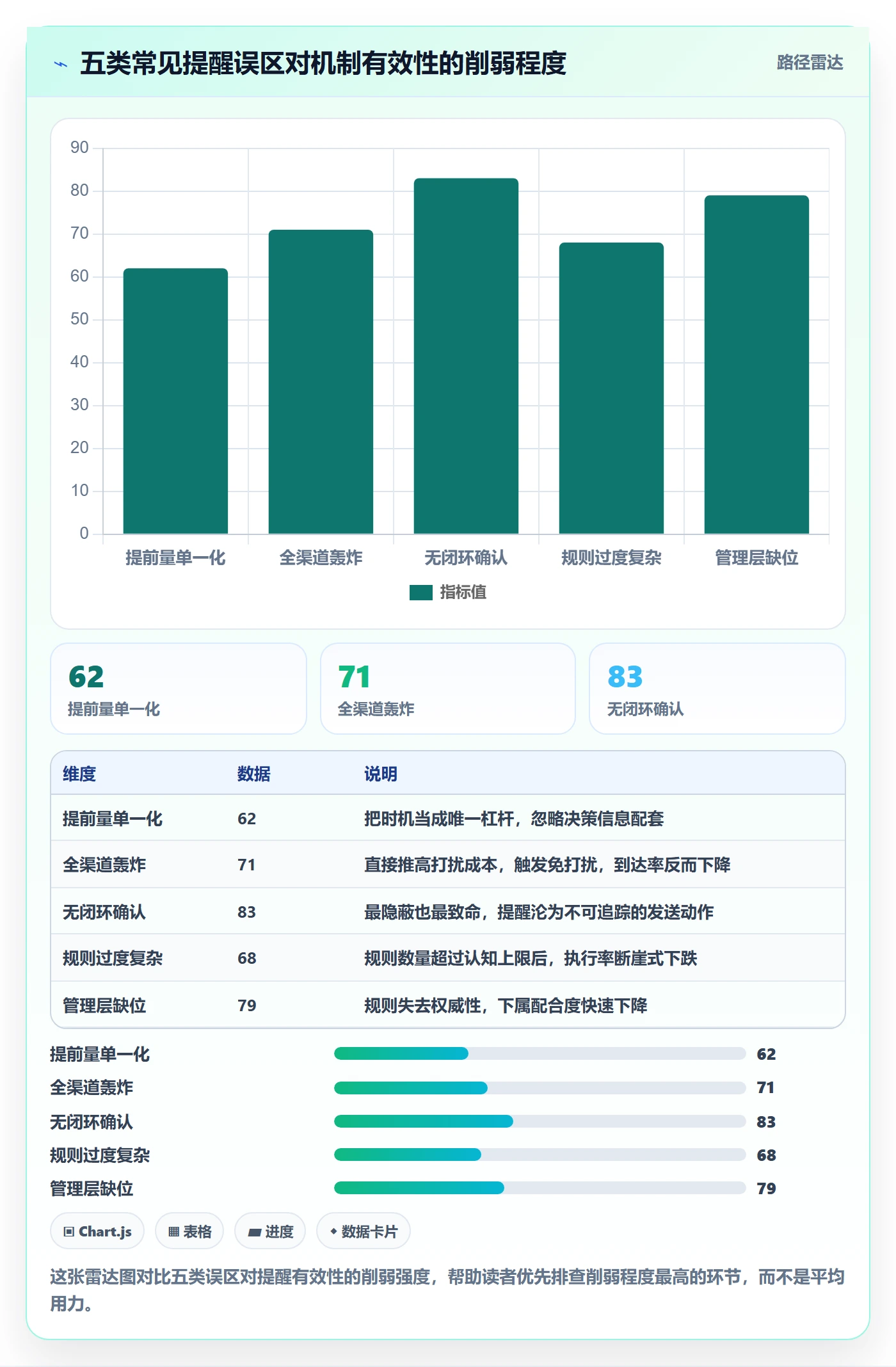
Task: Select table row cell 无闭环确认
Action: click(104, 912)
